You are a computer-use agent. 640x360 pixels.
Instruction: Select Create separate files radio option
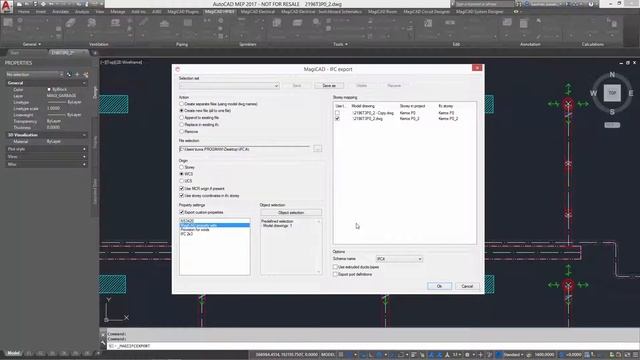click(x=182, y=104)
